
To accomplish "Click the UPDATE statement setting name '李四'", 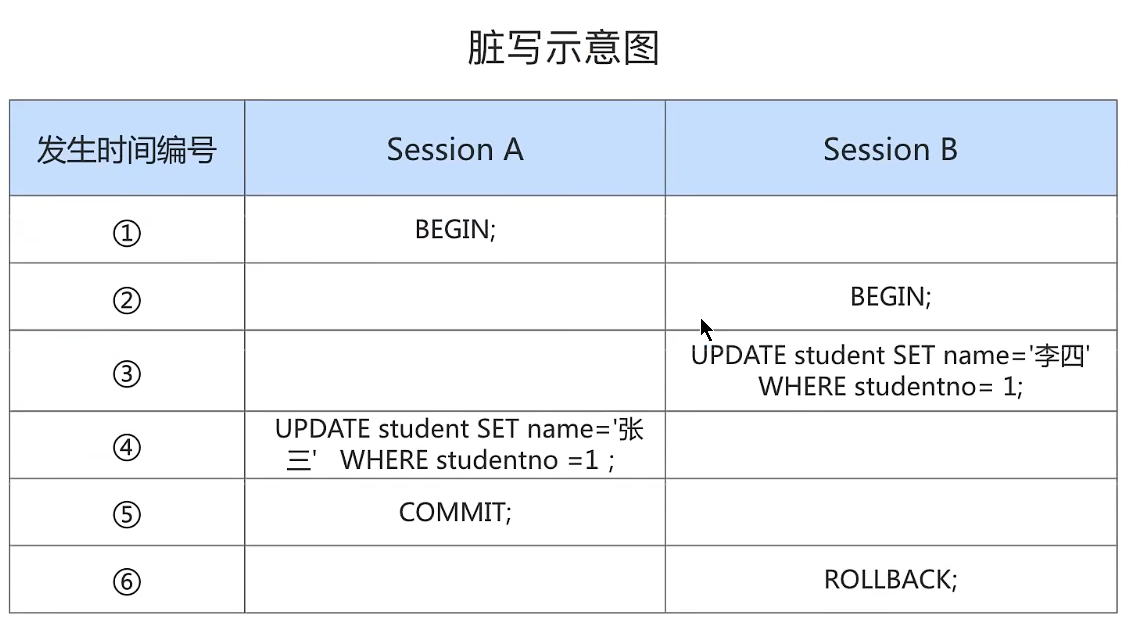I will point(890,370).
